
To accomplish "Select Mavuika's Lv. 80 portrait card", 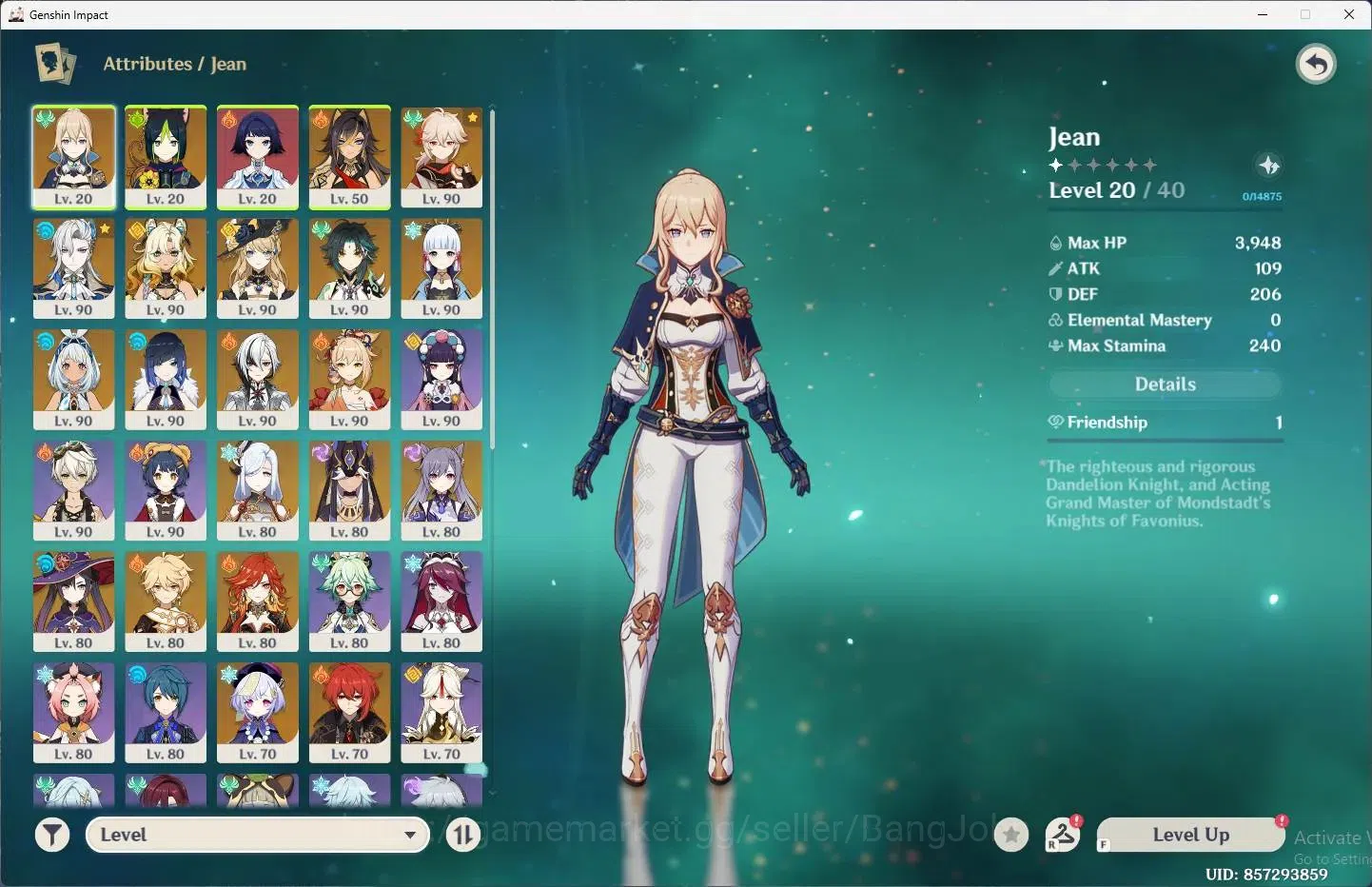I will 257,602.
